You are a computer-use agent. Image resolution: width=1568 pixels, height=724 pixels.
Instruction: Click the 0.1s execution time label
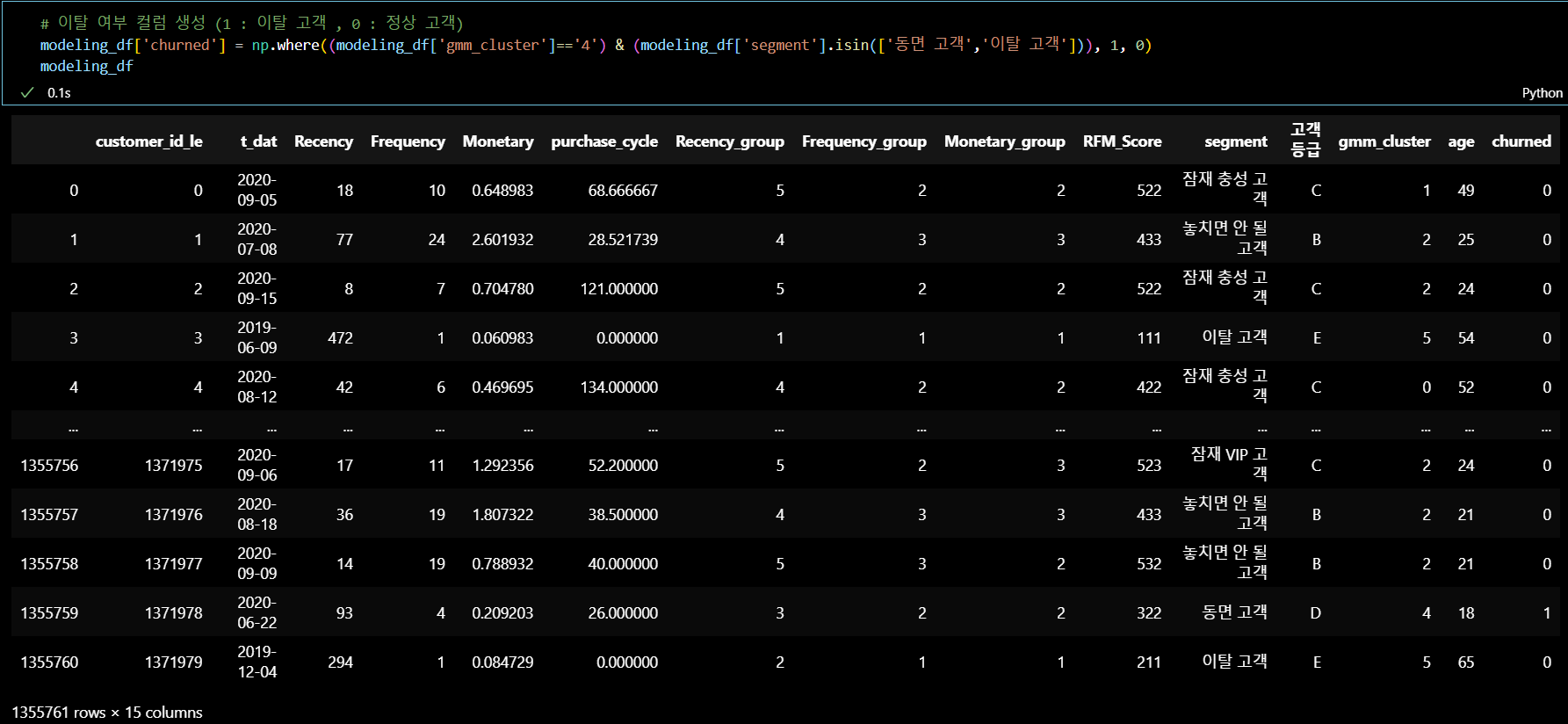click(x=59, y=93)
